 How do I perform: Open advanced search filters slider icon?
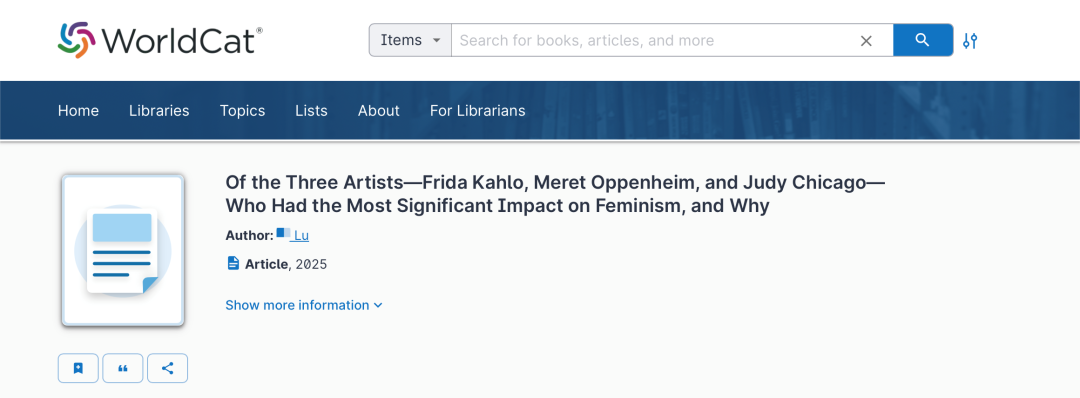click(970, 41)
